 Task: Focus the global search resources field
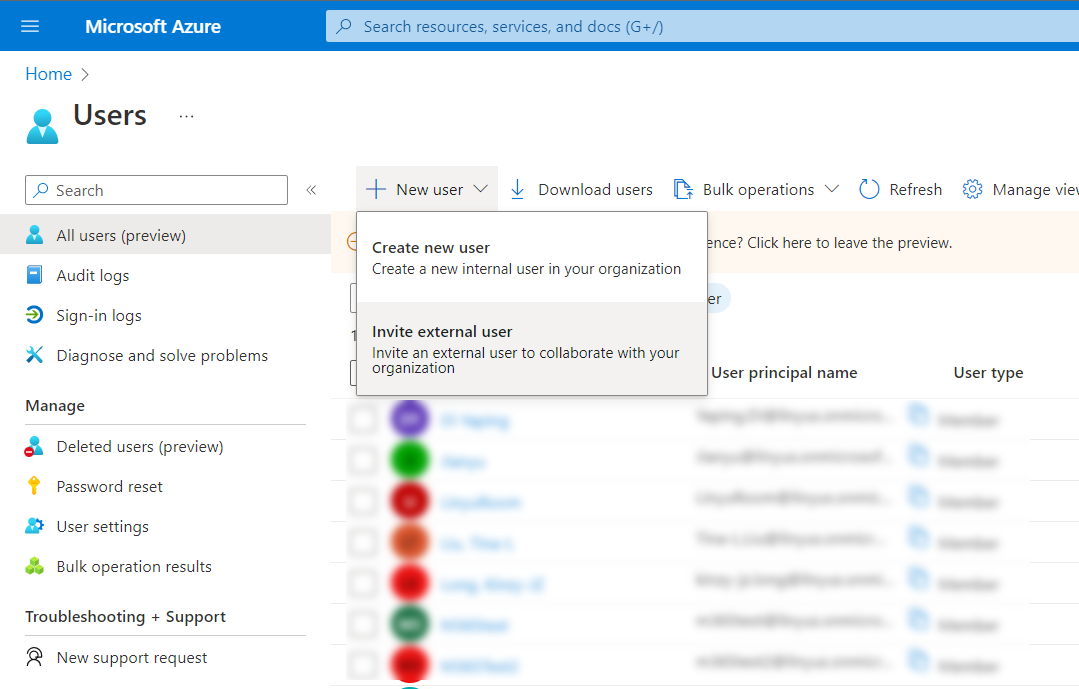click(x=702, y=26)
